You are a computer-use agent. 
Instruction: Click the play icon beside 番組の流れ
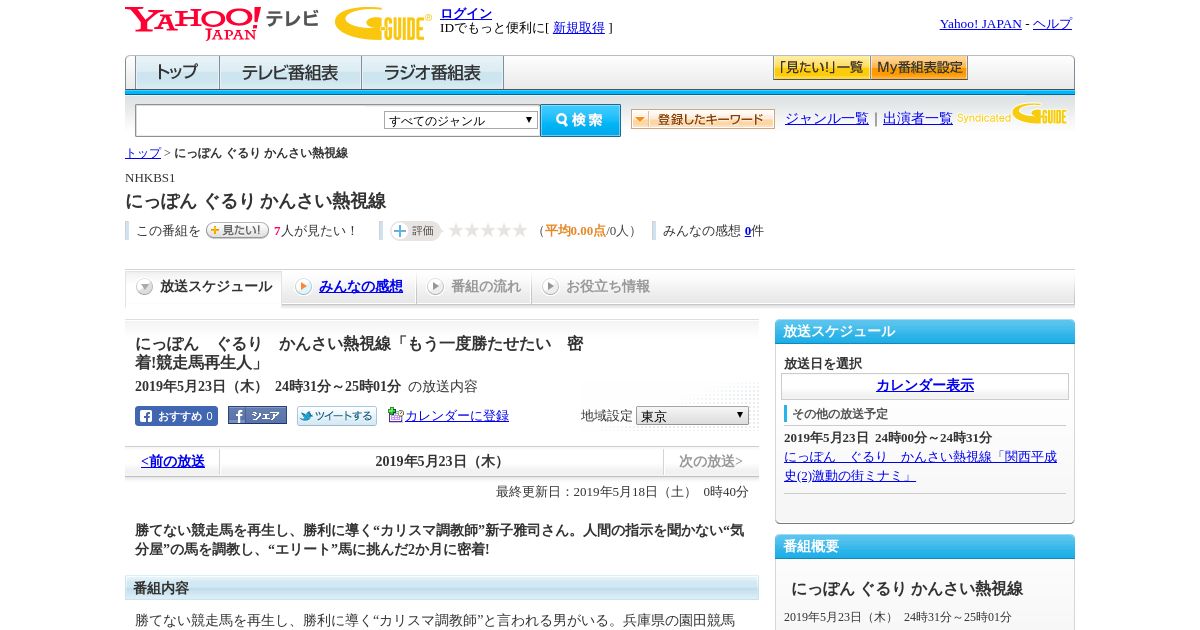pyautogui.click(x=435, y=287)
